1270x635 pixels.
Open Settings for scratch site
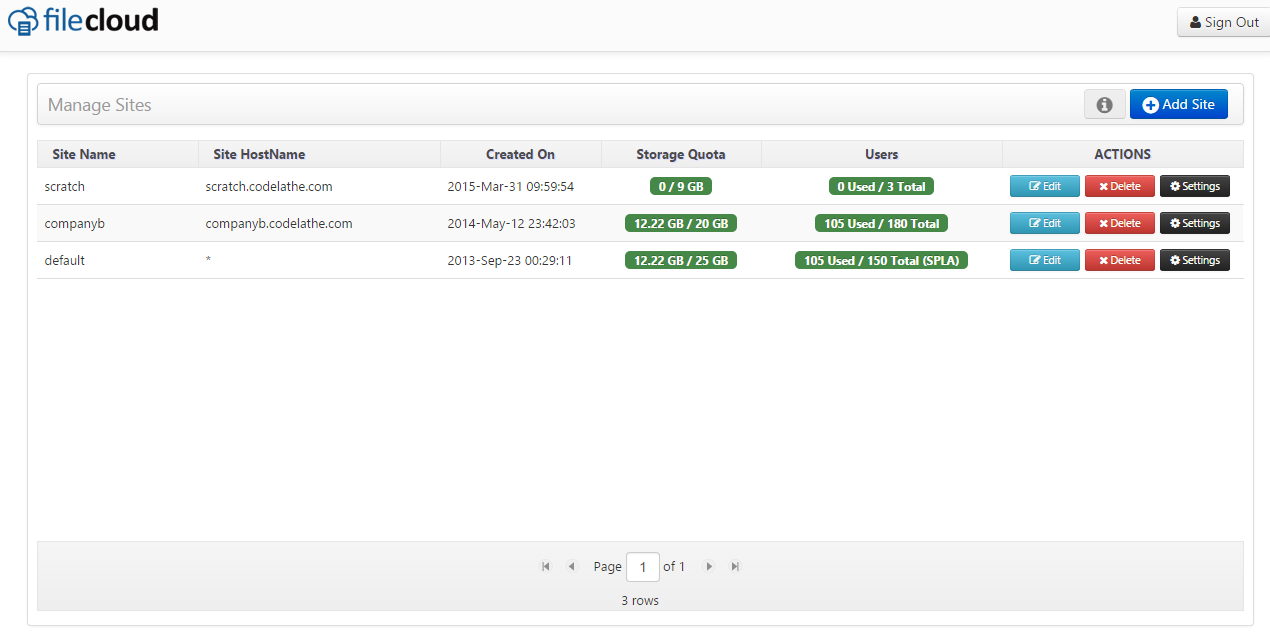(x=1195, y=186)
